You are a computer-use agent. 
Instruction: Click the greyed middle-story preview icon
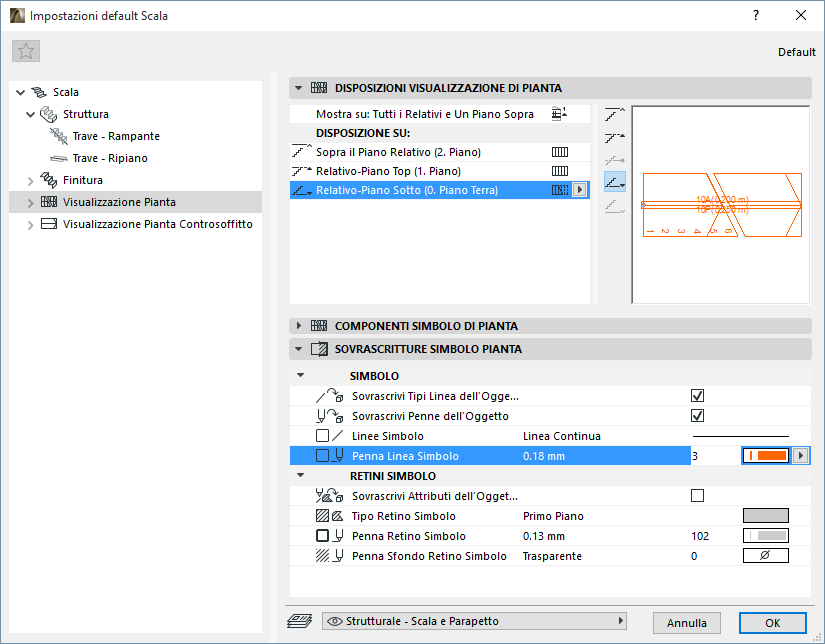(614, 160)
